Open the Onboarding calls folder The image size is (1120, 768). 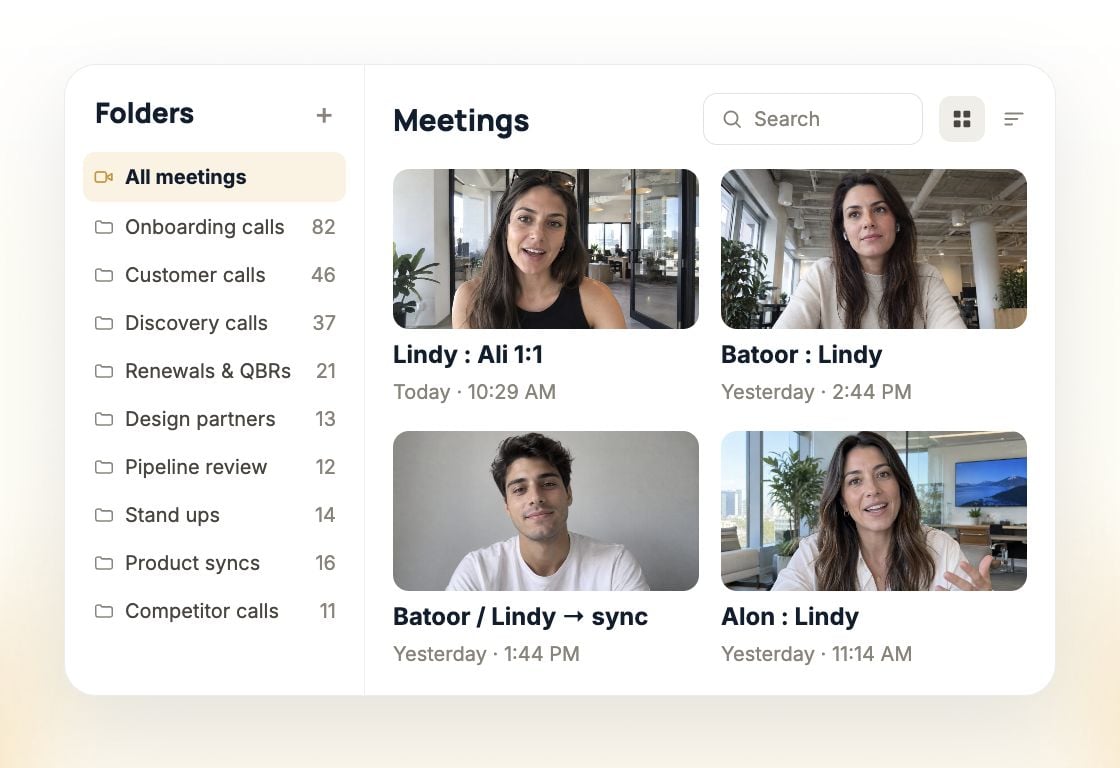(214, 227)
